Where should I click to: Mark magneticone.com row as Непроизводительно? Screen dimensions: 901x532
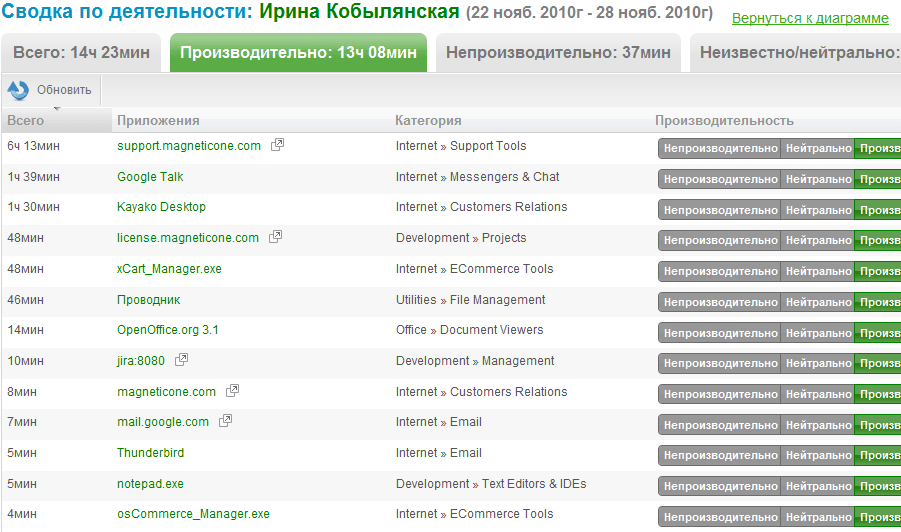pos(719,394)
